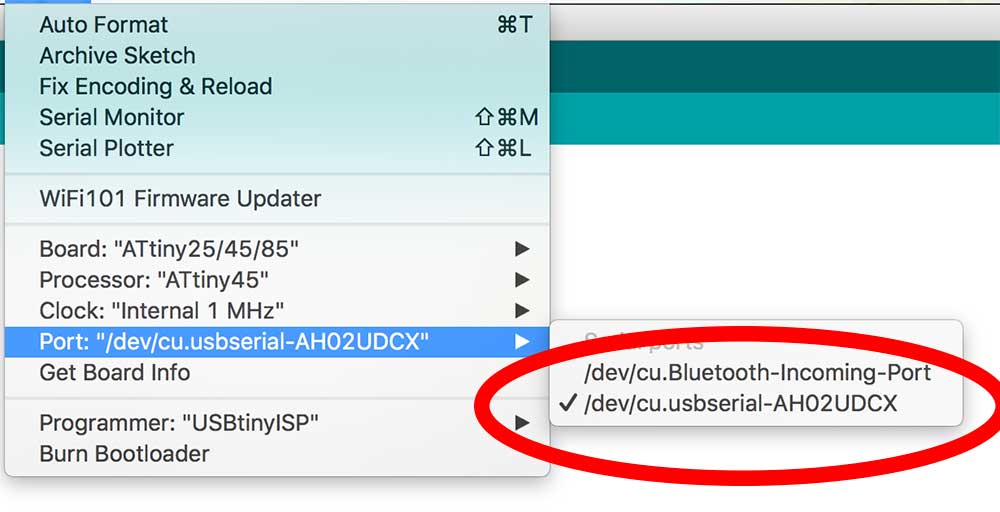The width and height of the screenshot is (1000, 512).
Task: Click Get Board Info
Action: pyautogui.click(x=277, y=372)
